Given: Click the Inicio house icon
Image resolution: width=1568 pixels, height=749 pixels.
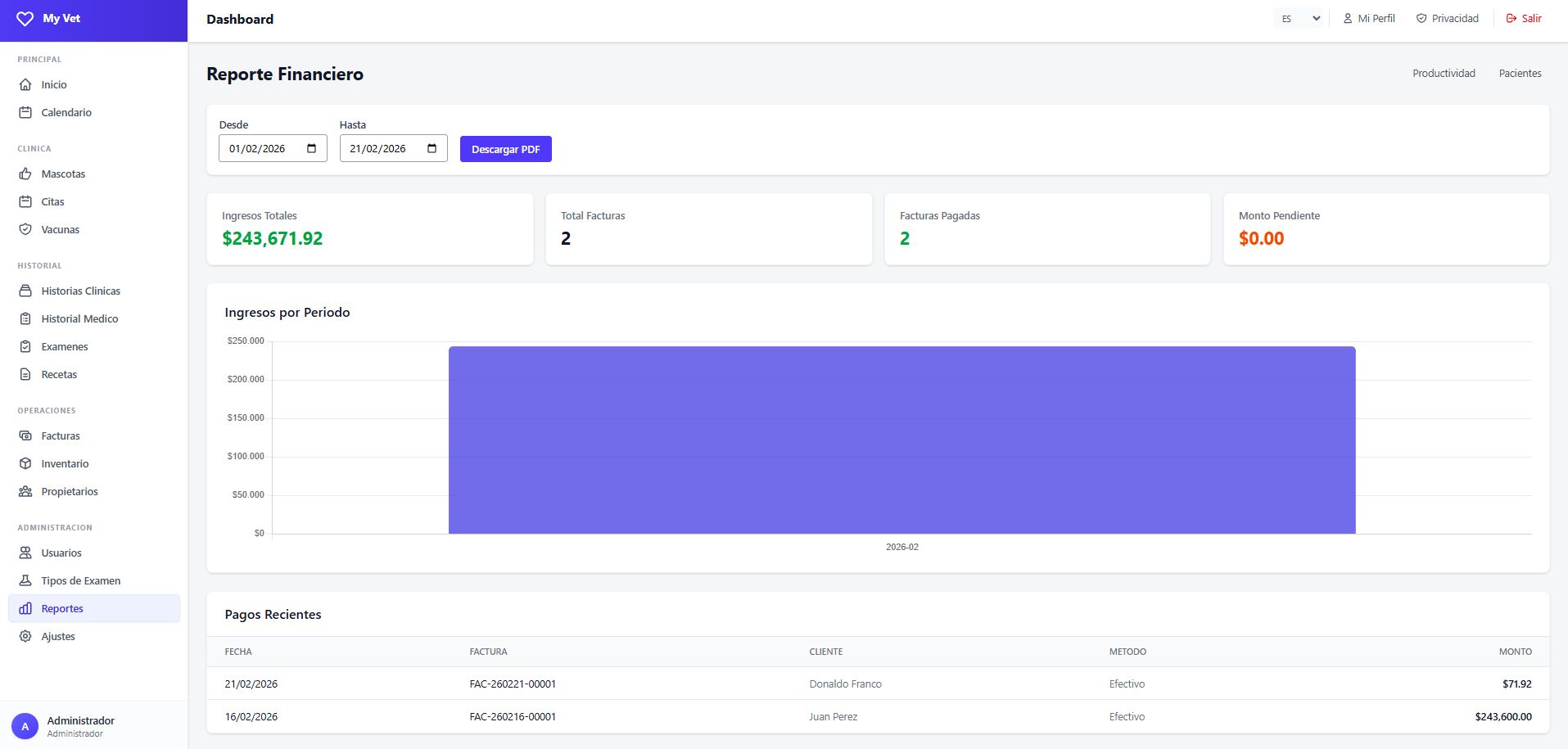Looking at the screenshot, I should pyautogui.click(x=25, y=84).
